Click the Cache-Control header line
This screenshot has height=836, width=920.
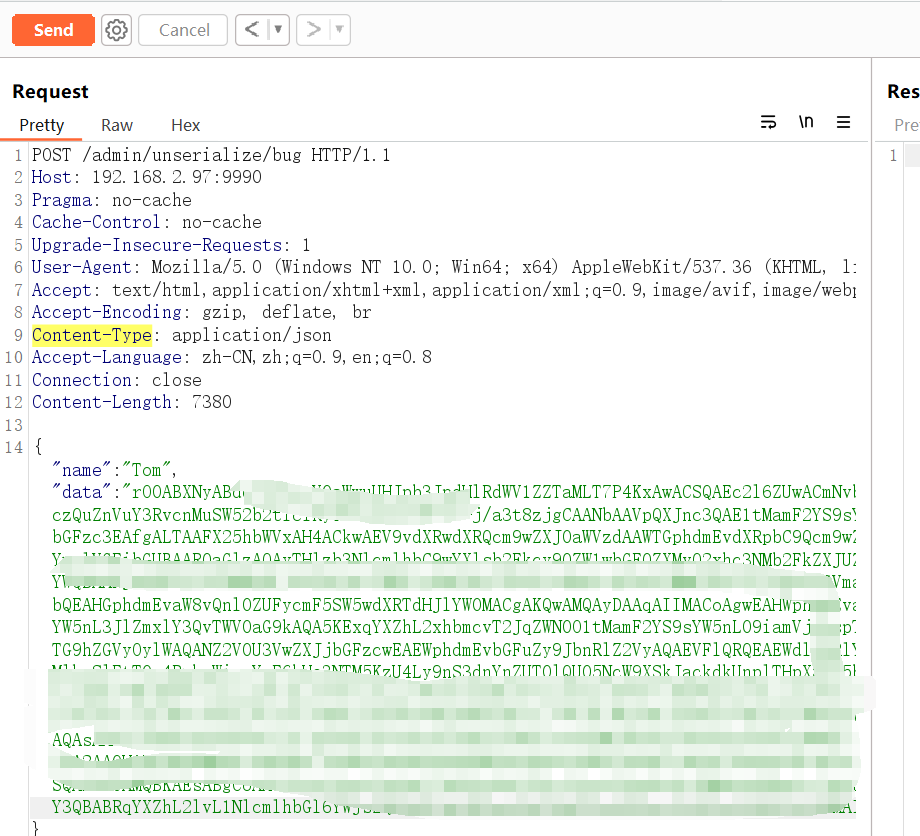[147, 222]
